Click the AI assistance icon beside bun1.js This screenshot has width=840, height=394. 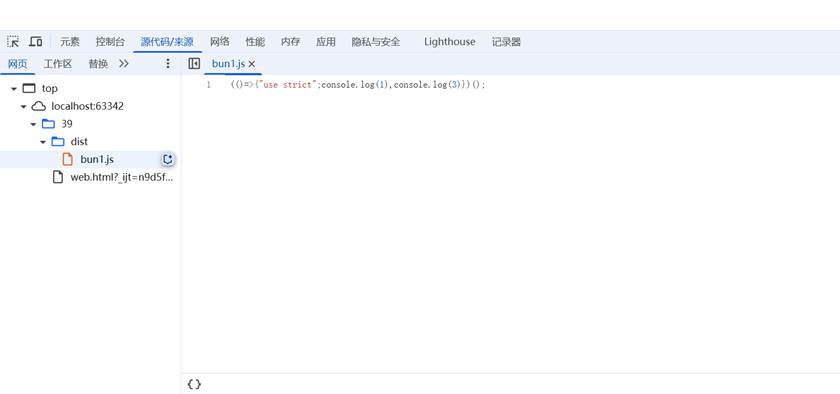click(168, 159)
